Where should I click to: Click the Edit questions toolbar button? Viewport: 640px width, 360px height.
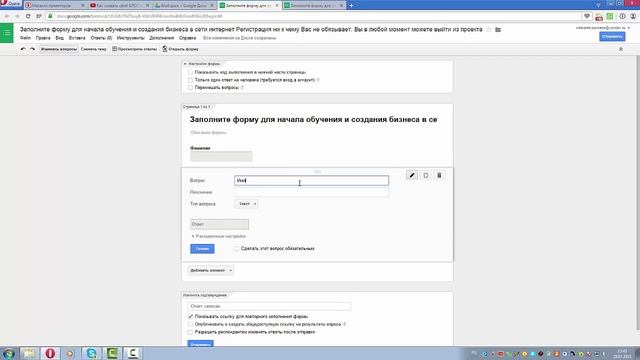[x=59, y=49]
